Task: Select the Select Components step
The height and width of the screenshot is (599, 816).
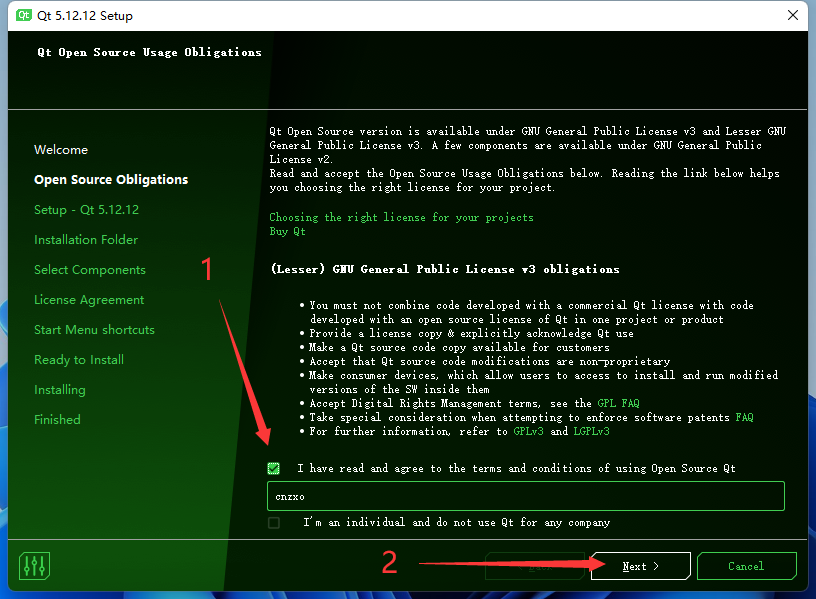Action: pyautogui.click(x=90, y=269)
